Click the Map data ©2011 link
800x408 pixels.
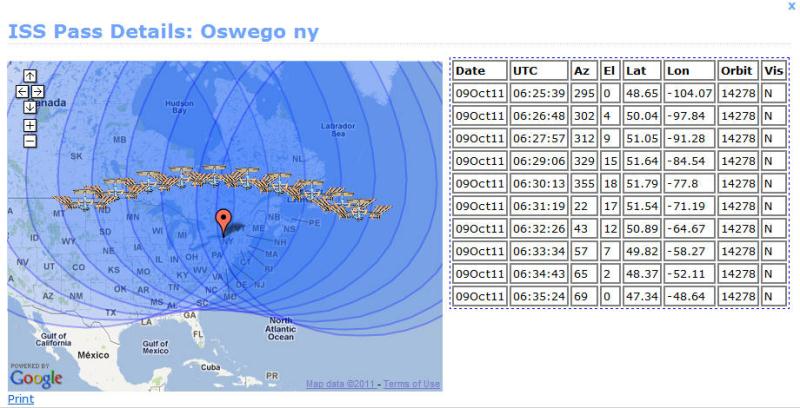341,384
